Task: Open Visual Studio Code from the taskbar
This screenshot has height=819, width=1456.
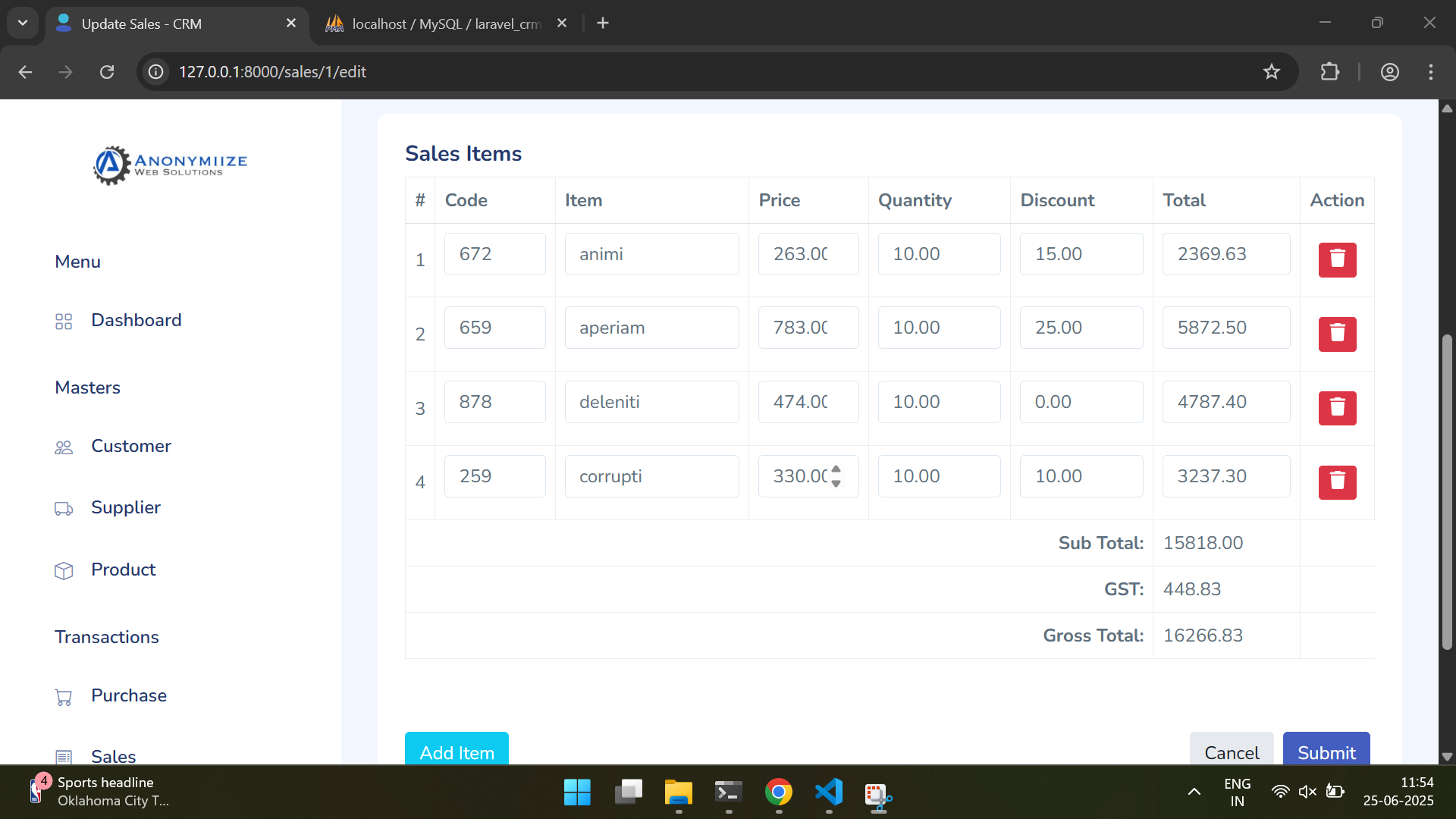Action: 829,792
